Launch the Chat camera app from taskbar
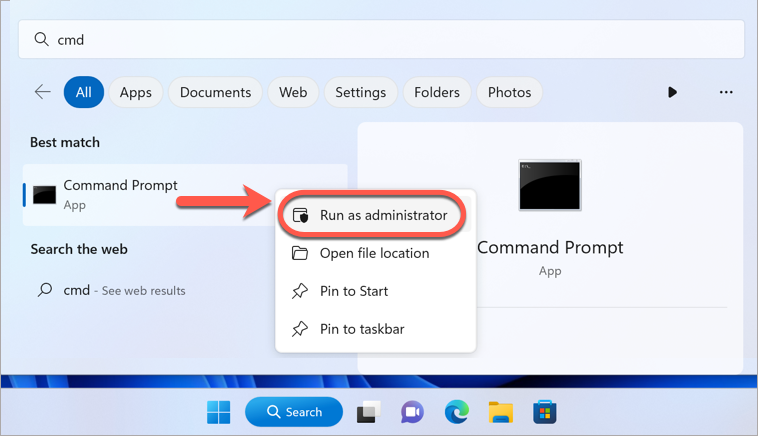 (412, 412)
